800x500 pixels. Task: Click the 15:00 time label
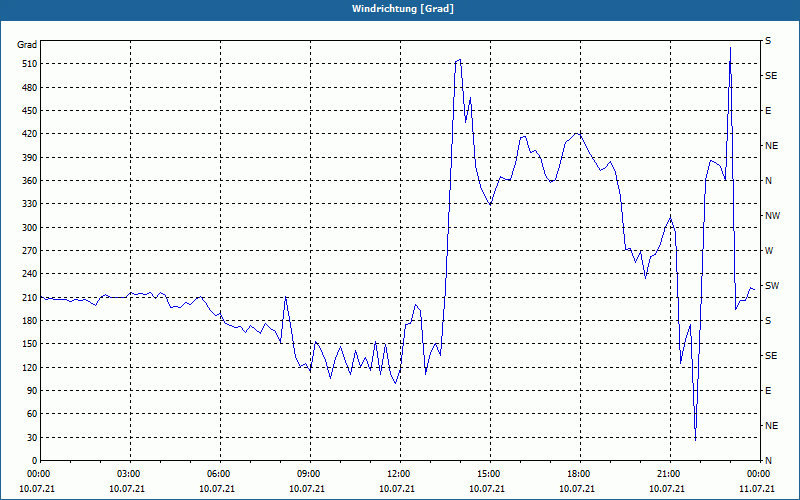coord(488,473)
